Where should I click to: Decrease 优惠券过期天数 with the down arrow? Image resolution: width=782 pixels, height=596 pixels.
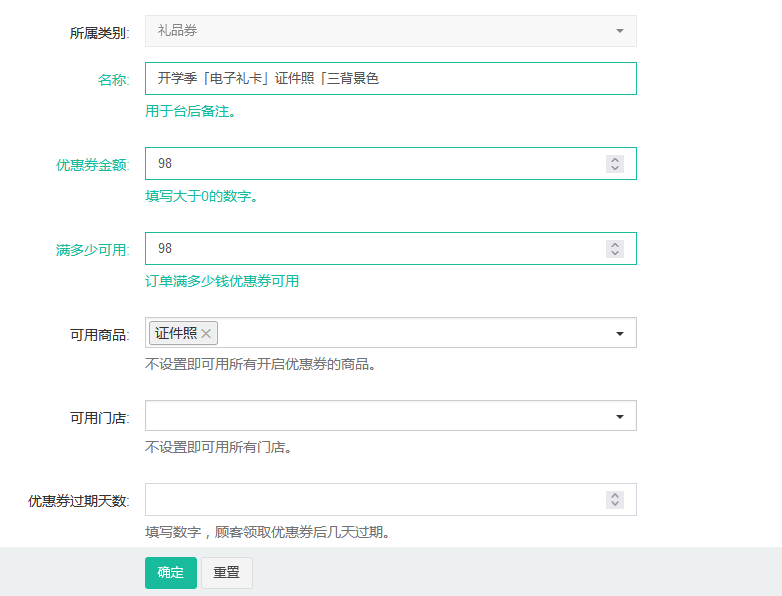click(615, 504)
